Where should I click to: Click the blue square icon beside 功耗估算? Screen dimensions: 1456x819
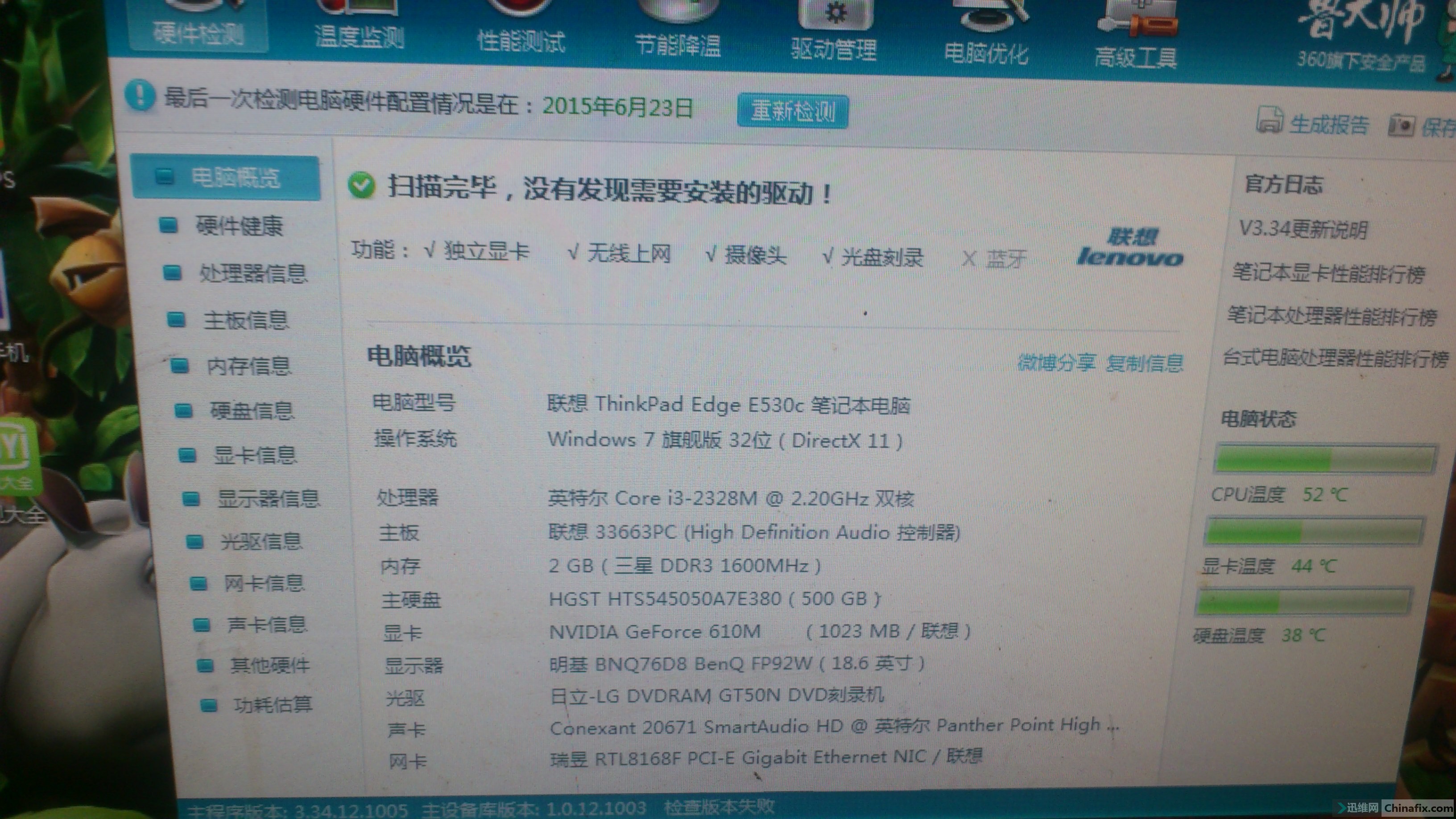point(209,705)
